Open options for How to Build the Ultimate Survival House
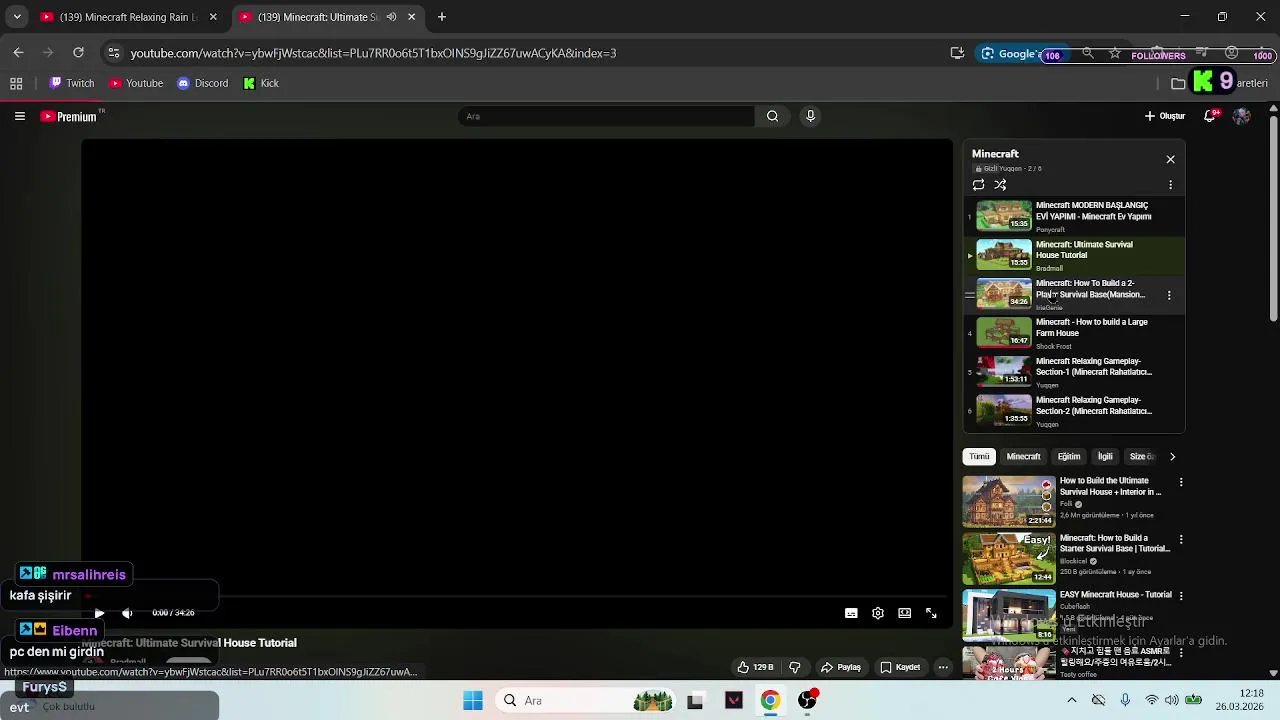1280x720 pixels. pyautogui.click(x=1181, y=482)
